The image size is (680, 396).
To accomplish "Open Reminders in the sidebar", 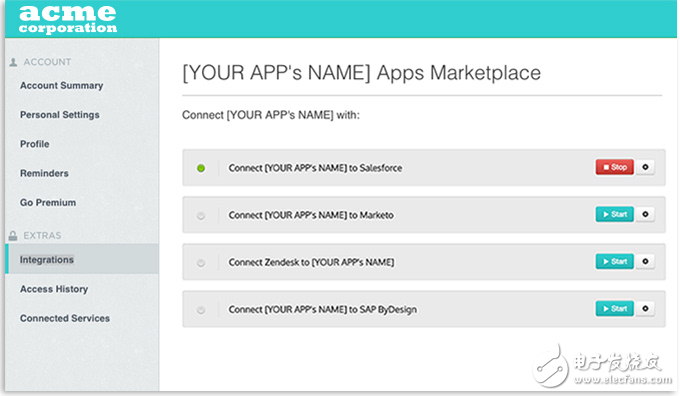I will [44, 173].
